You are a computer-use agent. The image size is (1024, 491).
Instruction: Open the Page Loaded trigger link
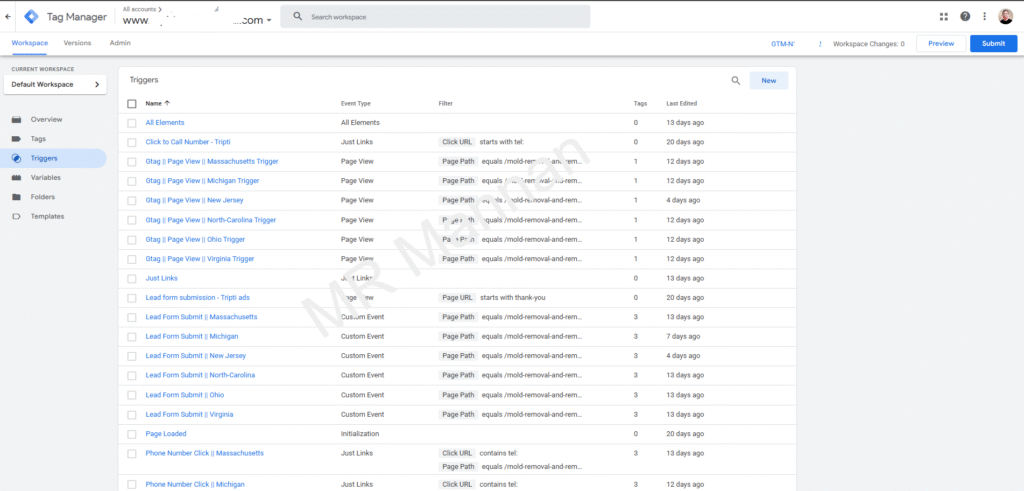click(x=166, y=433)
